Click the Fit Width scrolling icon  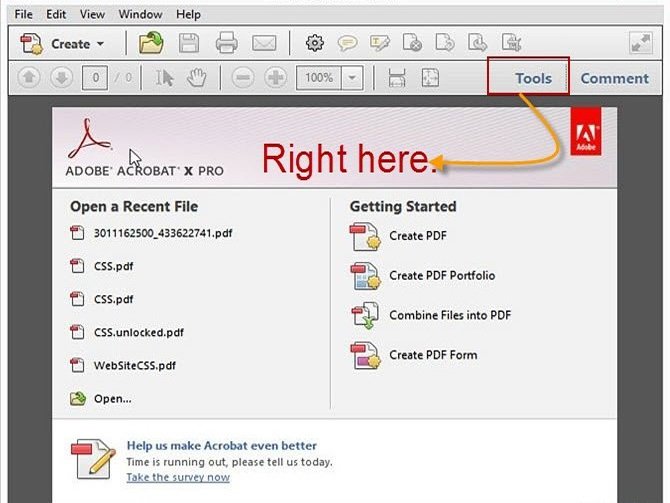pyautogui.click(x=397, y=78)
